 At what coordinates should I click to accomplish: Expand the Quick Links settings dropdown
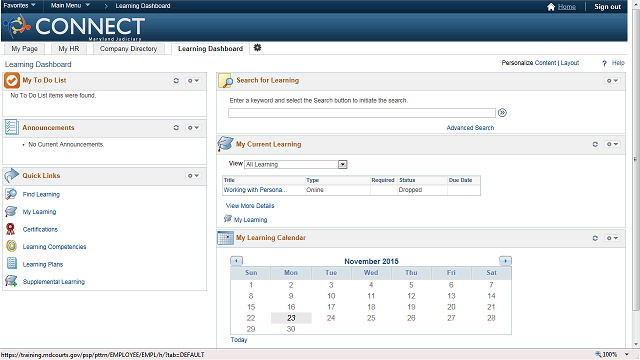tap(193, 176)
